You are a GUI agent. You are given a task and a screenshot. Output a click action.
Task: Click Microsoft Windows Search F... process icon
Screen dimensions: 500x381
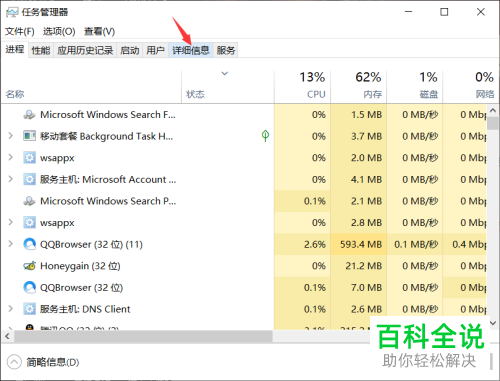[29, 115]
